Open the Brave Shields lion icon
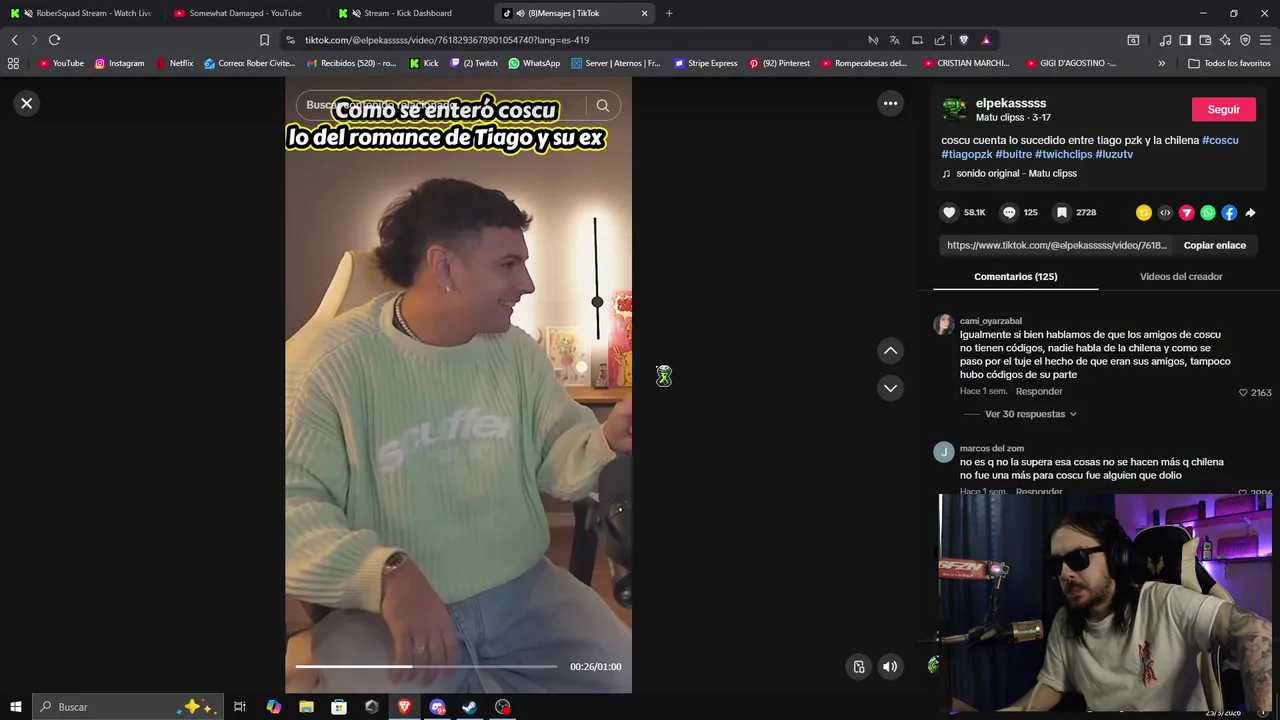 coord(964,40)
